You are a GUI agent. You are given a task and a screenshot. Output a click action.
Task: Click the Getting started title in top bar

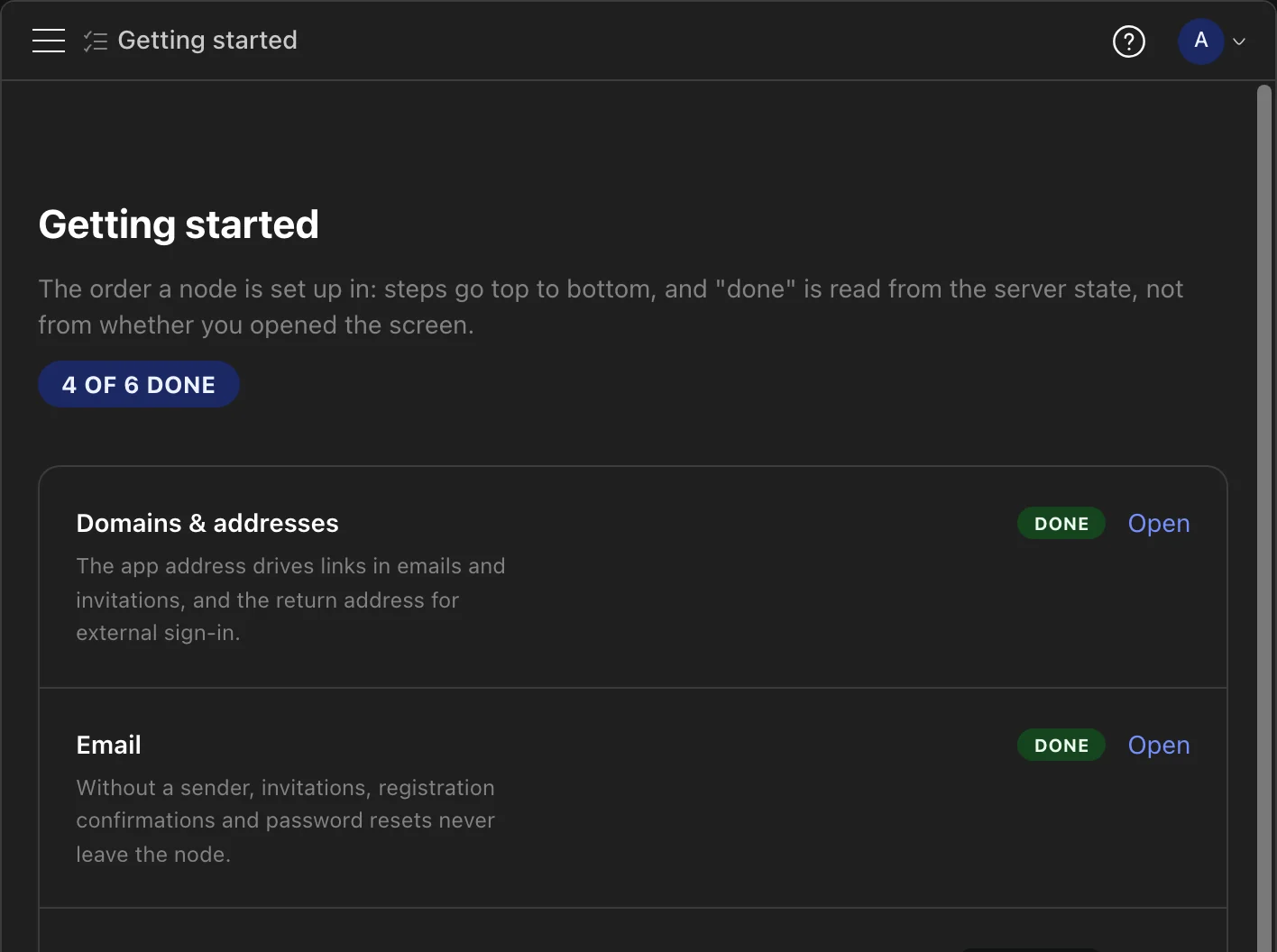[207, 41]
